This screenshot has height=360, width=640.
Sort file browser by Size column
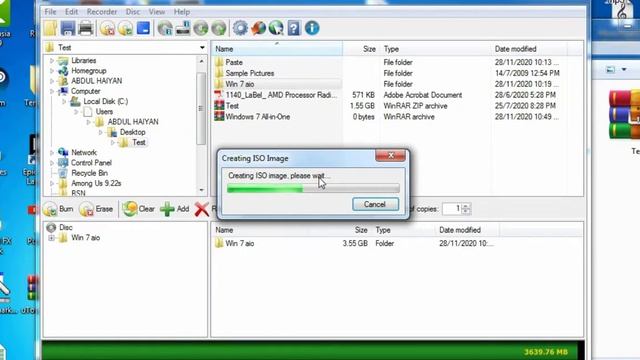click(x=361, y=49)
